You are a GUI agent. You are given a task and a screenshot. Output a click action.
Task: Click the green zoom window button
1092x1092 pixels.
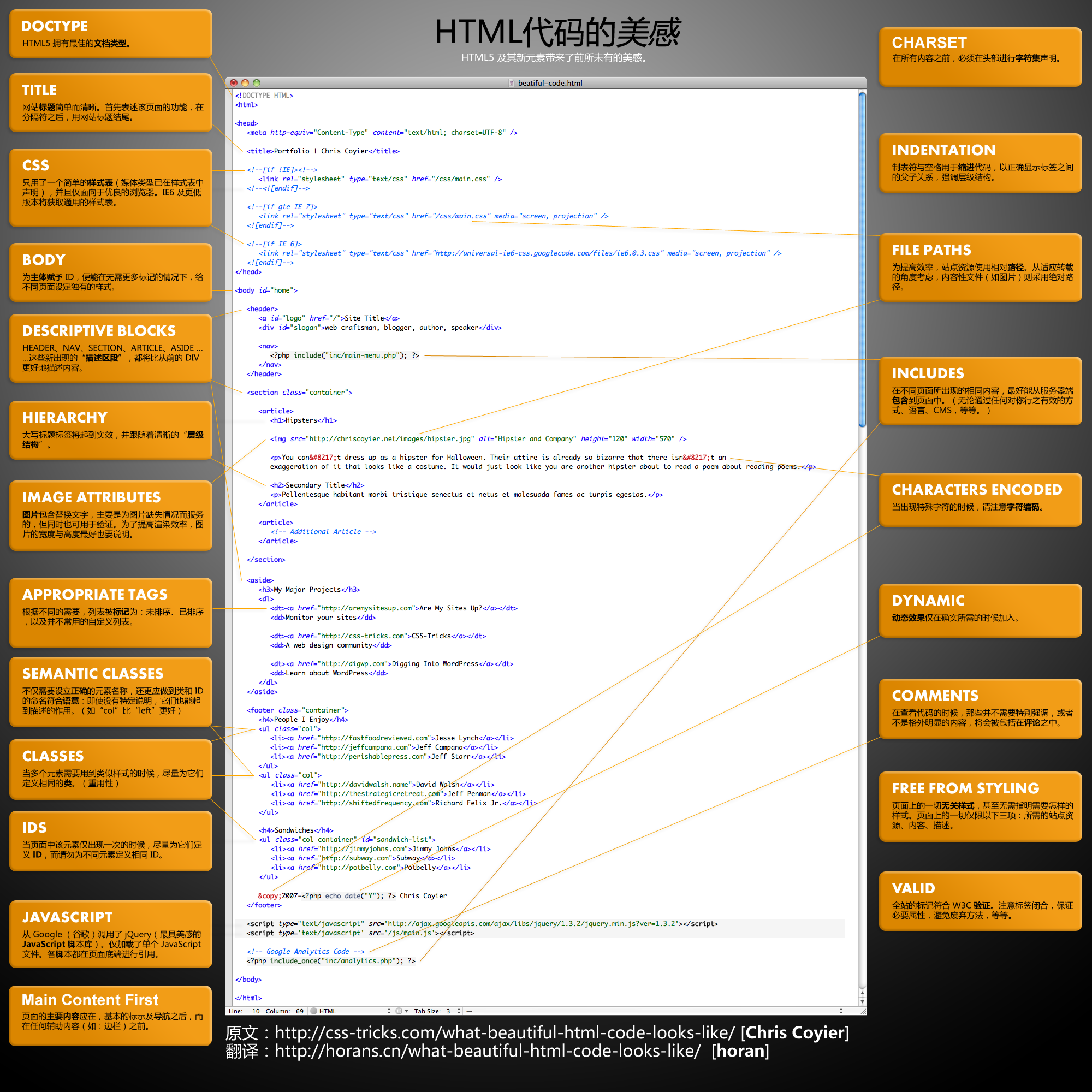[x=257, y=82]
